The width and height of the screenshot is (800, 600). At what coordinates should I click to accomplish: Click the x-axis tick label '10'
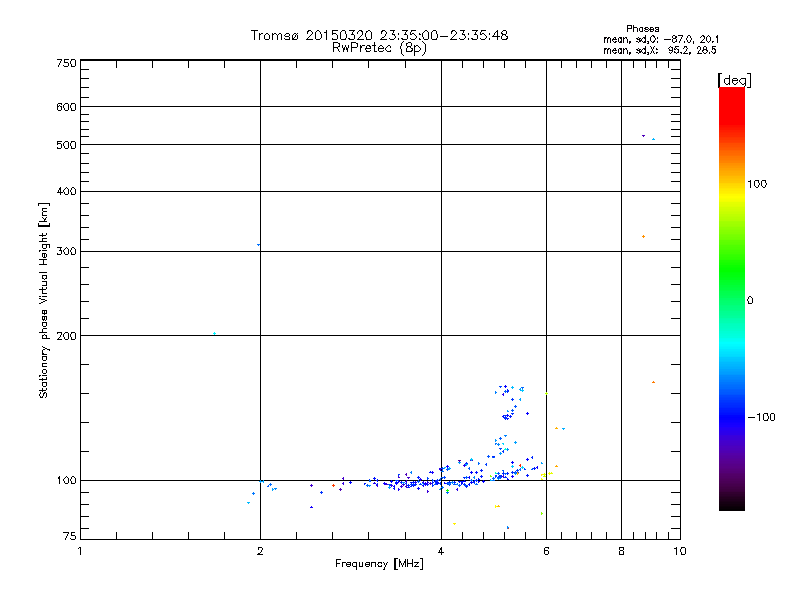[680, 551]
